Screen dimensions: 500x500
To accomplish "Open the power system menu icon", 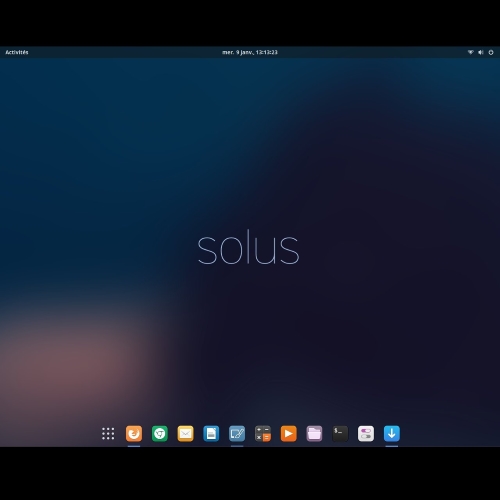I will click(x=491, y=52).
